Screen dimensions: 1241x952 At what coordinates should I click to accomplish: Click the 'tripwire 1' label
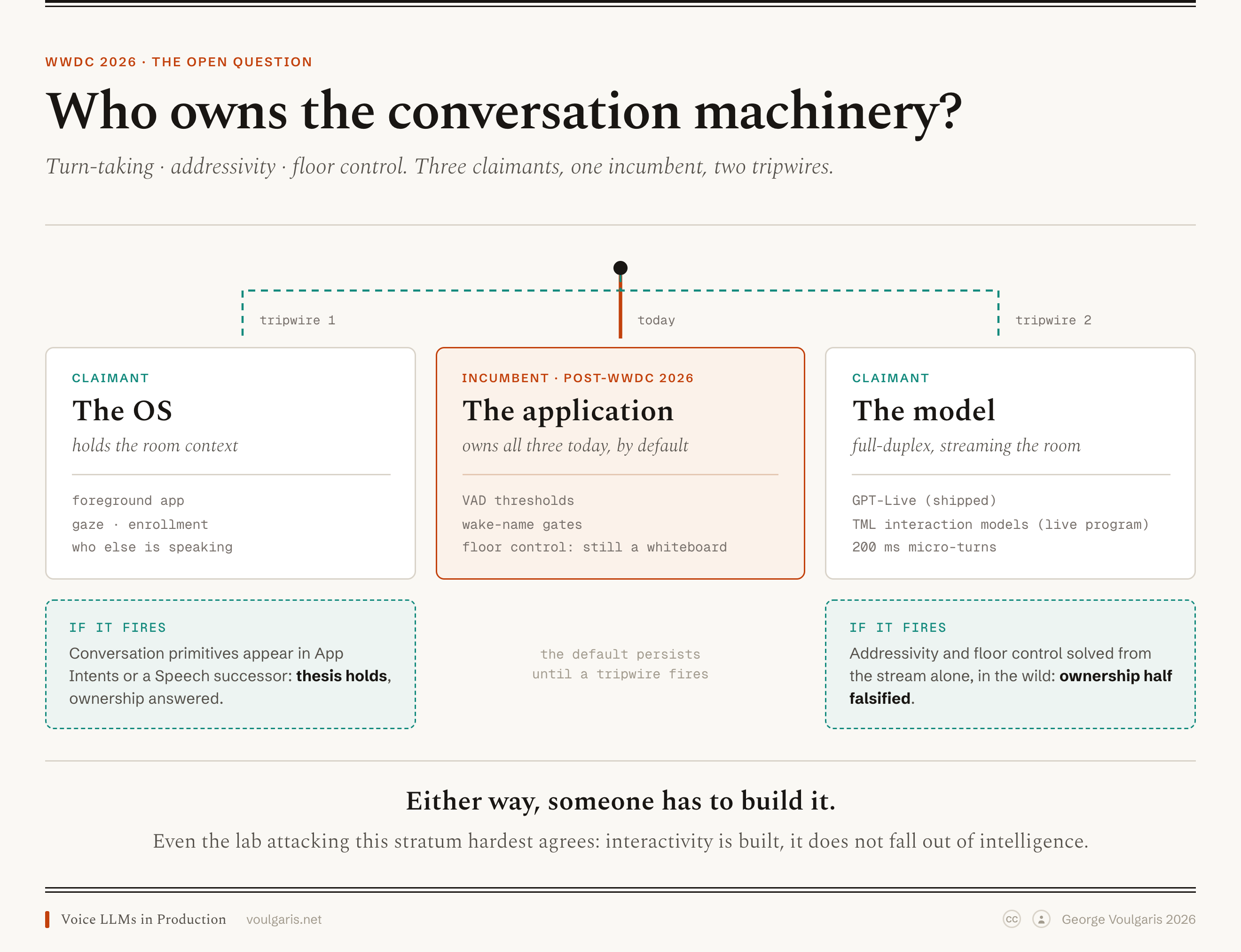pos(298,320)
